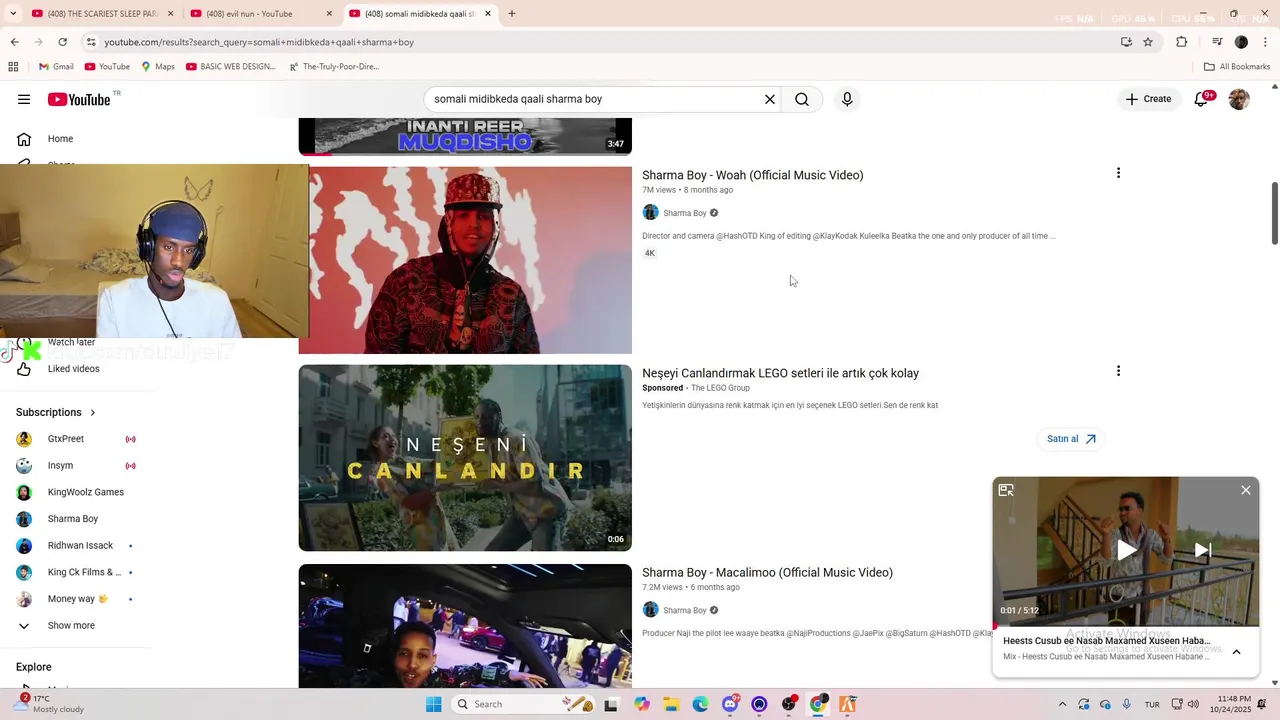This screenshot has width=1280, height=720.
Task: Open the All Bookmarks folder
Action: (1237, 67)
